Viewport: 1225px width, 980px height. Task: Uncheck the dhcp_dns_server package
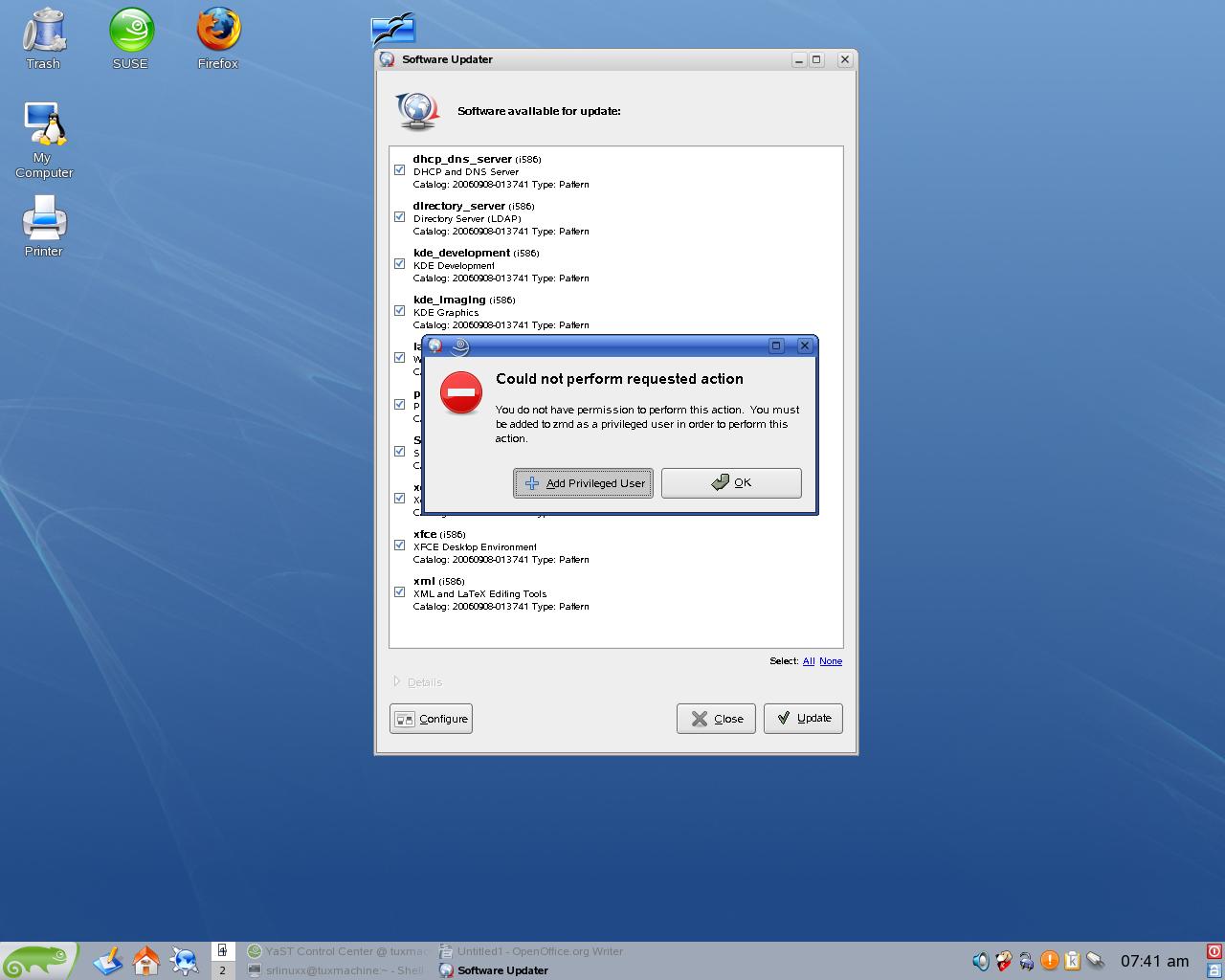click(399, 170)
